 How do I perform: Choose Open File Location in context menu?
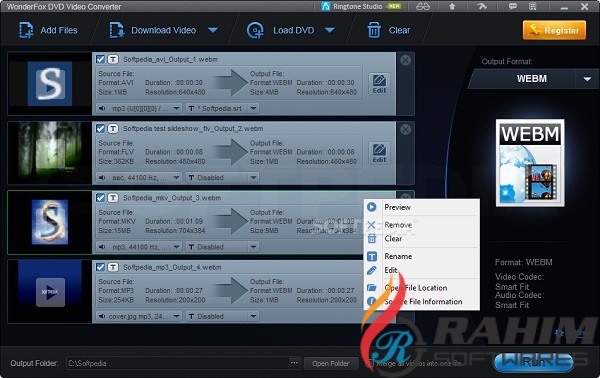(x=421, y=288)
